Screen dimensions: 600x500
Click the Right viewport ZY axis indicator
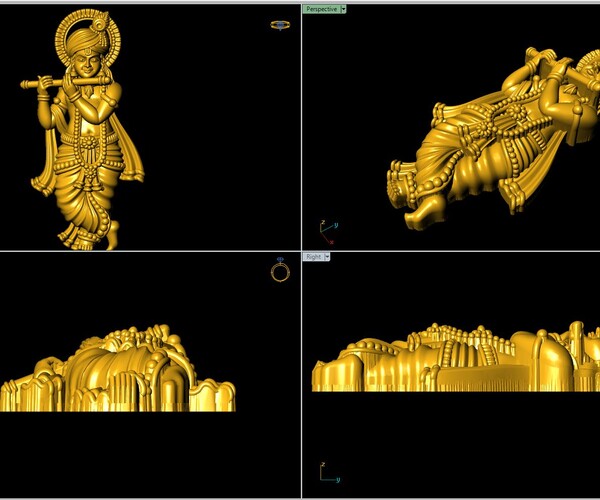point(329,472)
